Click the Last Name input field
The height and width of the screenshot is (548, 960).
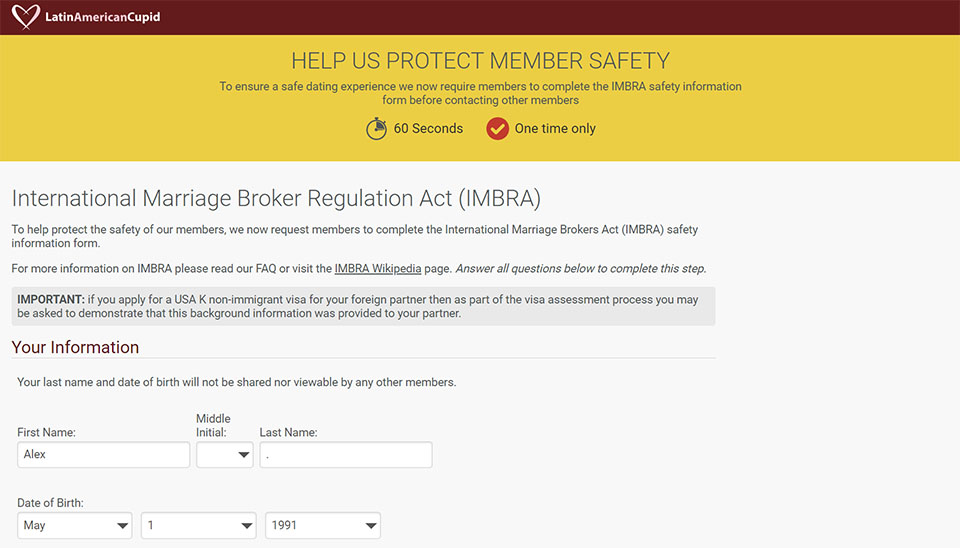(x=346, y=454)
